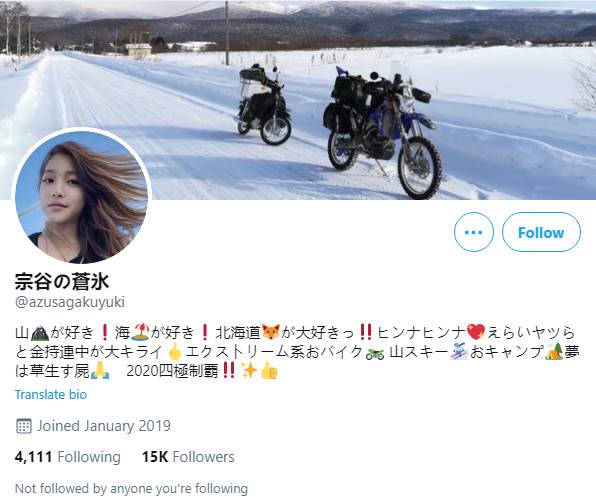Click the fox emoji in bio
596x497 pixels.
tap(271, 332)
